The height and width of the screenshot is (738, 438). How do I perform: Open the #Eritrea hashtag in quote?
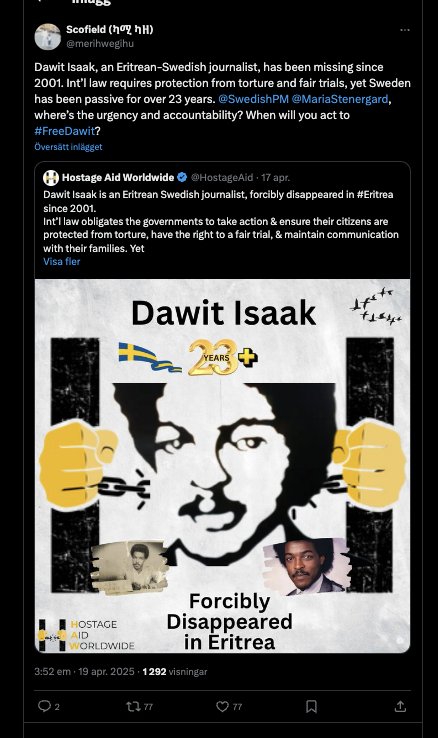pos(375,194)
